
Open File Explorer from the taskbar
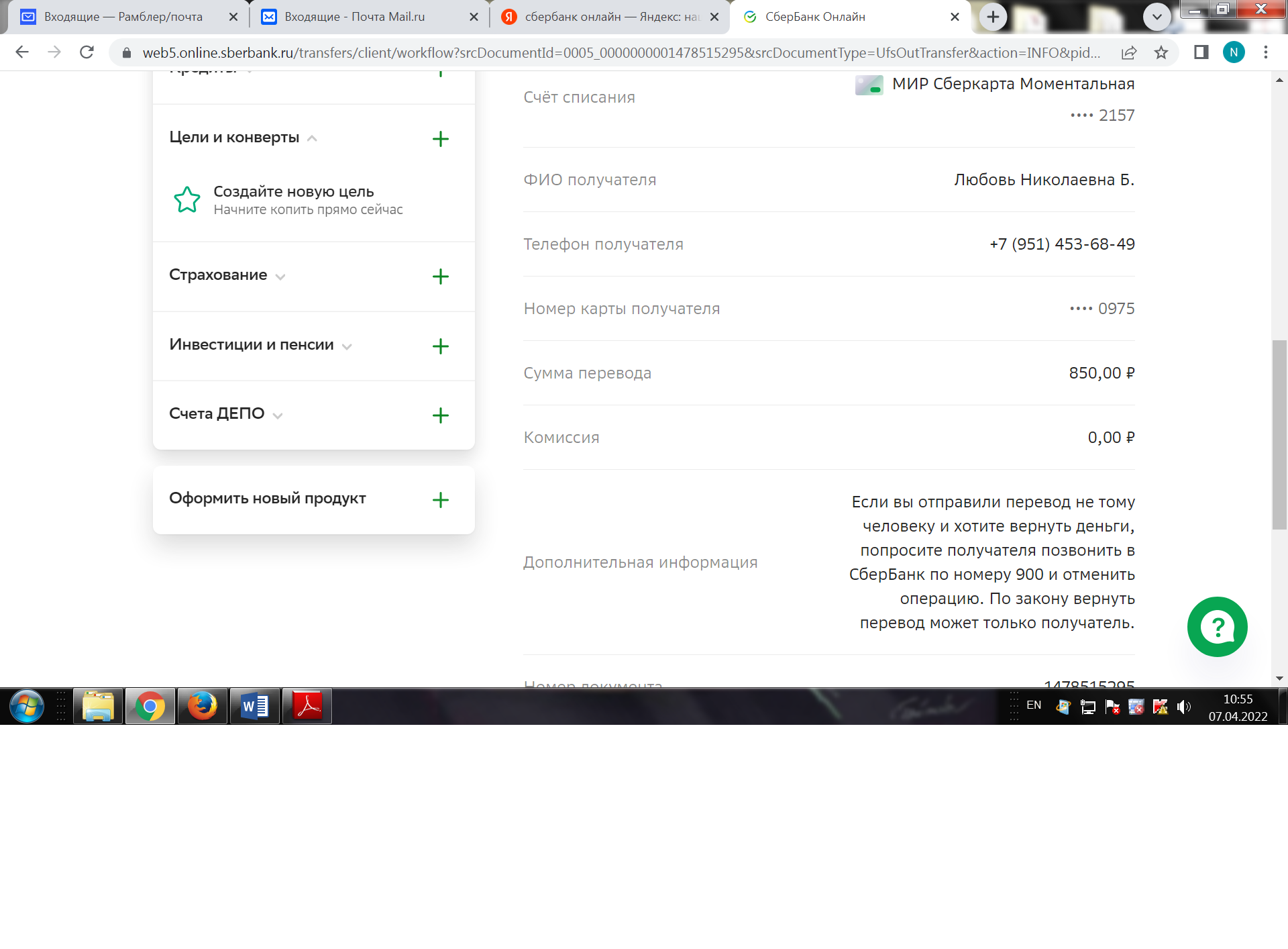pyautogui.click(x=98, y=706)
